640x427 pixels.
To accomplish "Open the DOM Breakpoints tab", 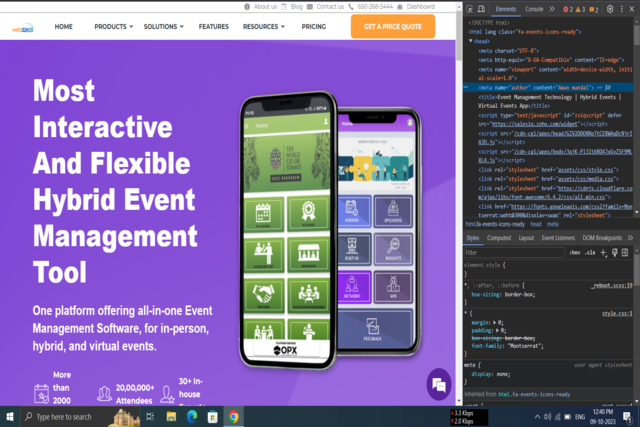I will (602, 238).
